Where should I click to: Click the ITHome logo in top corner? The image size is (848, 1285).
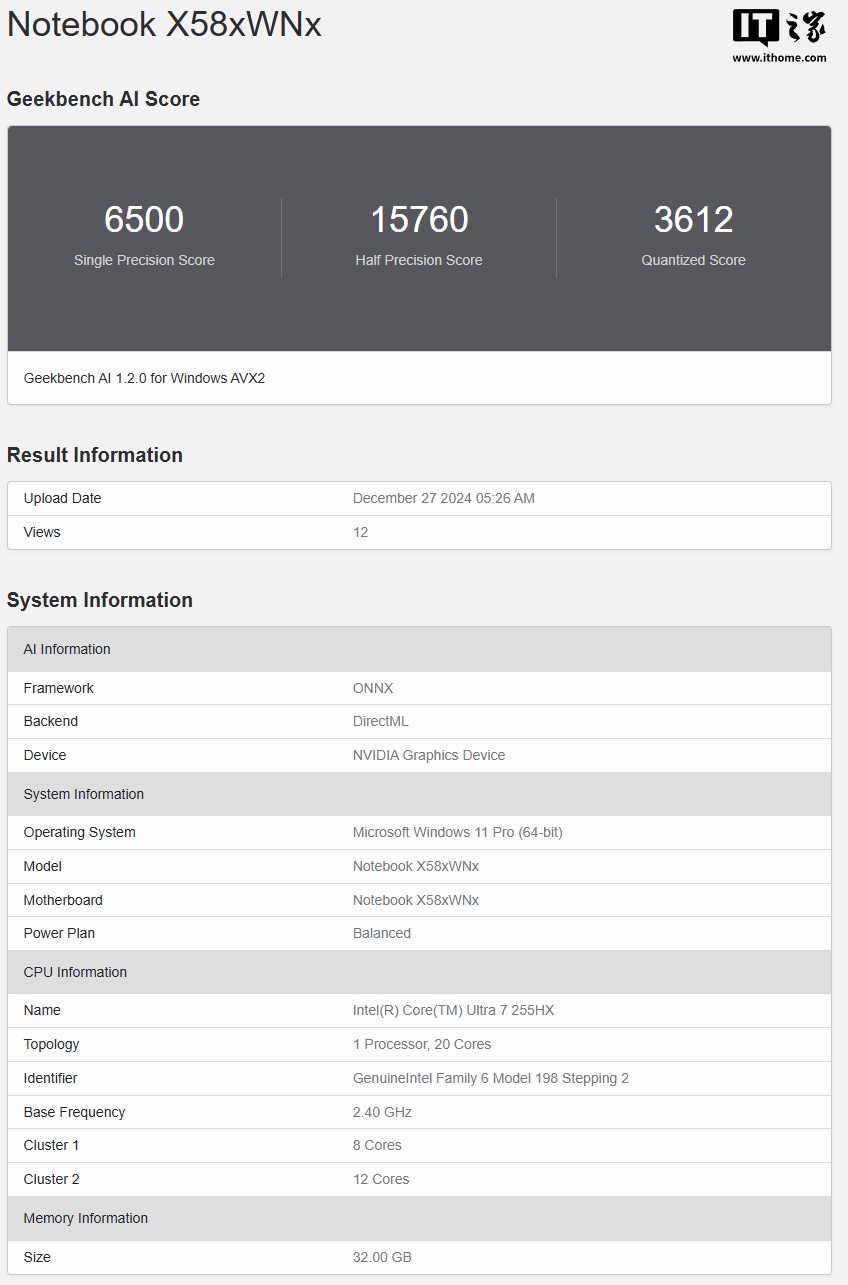click(x=779, y=28)
